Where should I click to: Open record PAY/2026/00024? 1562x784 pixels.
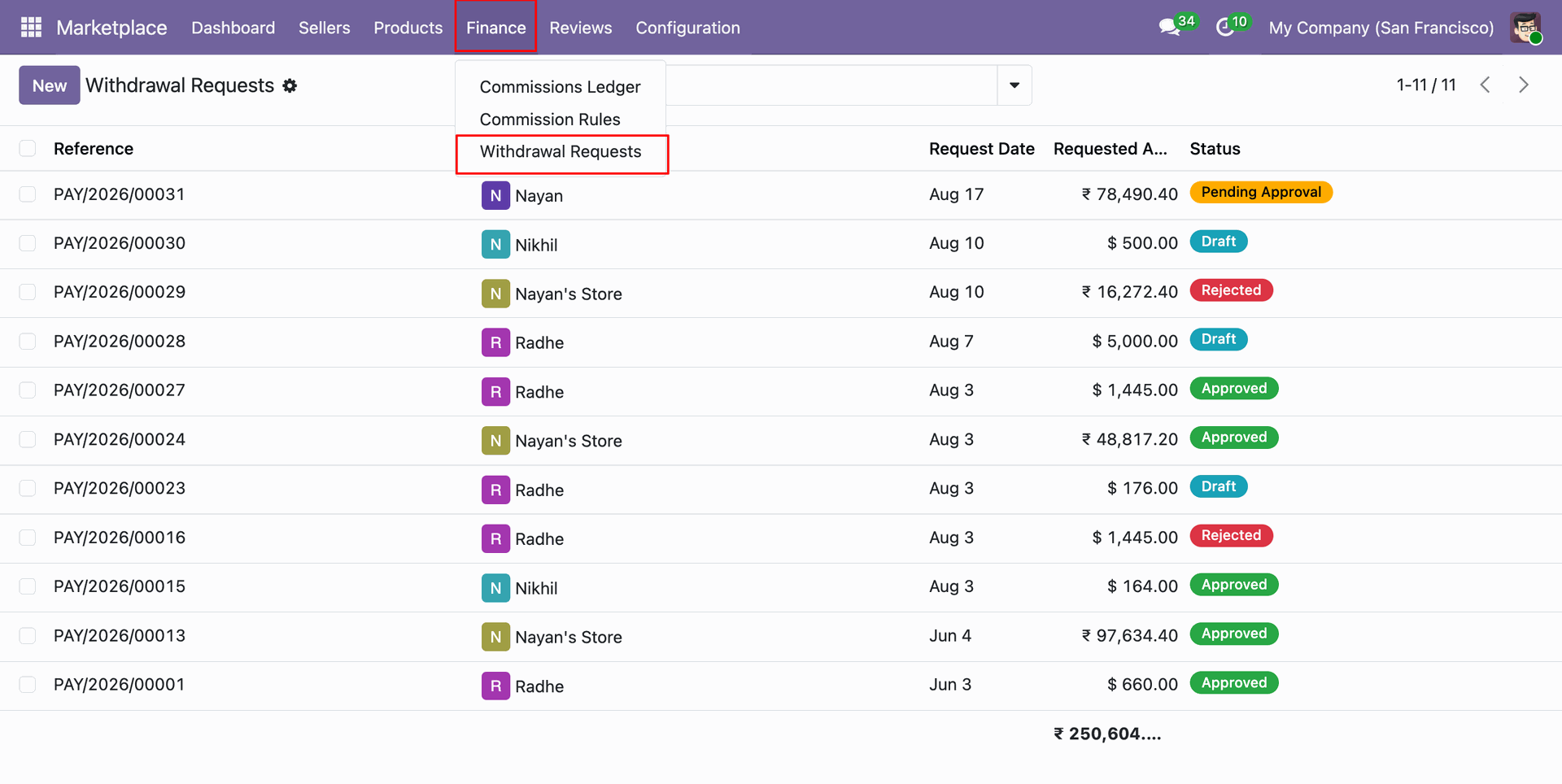coord(120,440)
